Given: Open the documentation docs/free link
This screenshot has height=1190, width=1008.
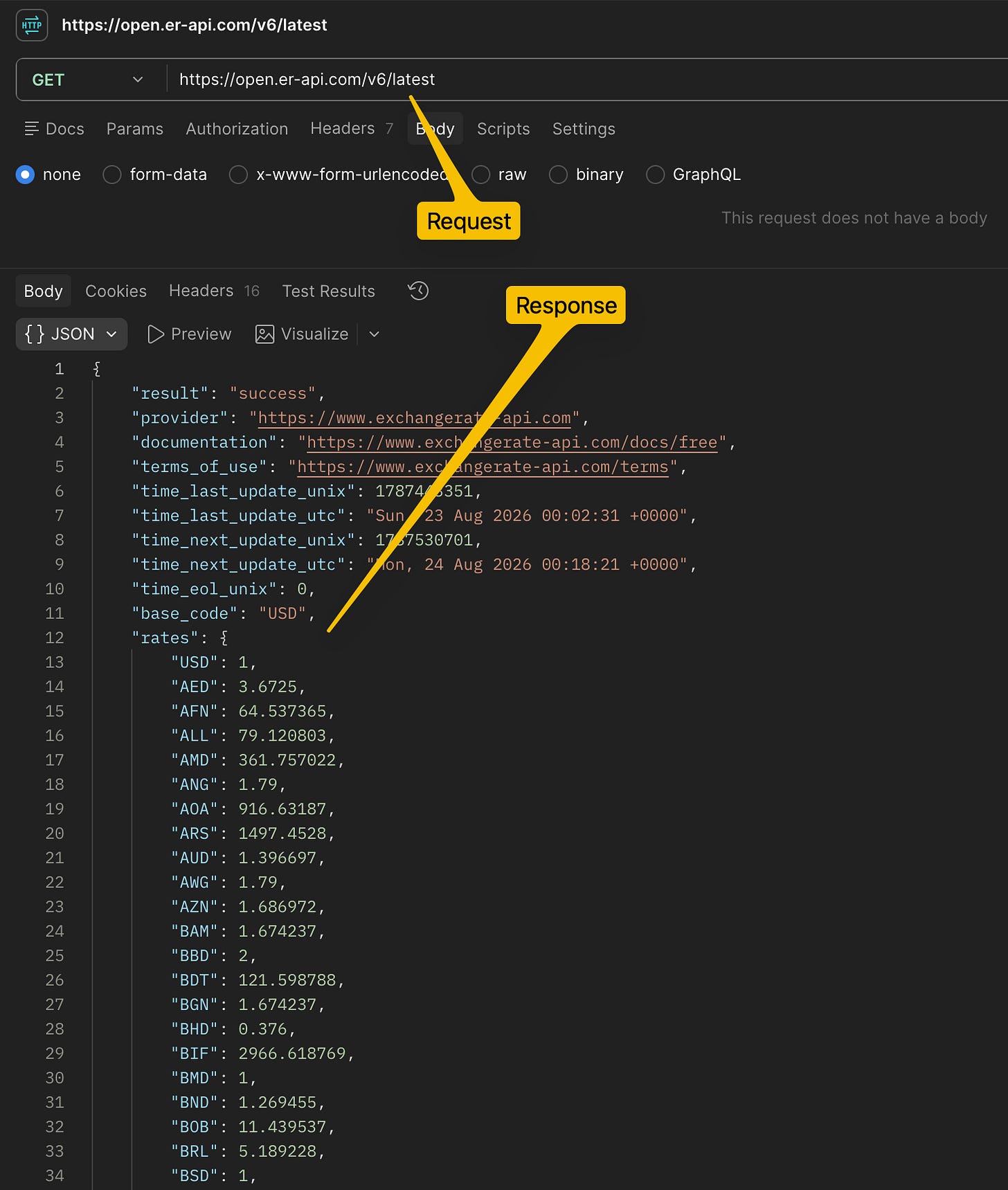Looking at the screenshot, I should [x=512, y=442].
